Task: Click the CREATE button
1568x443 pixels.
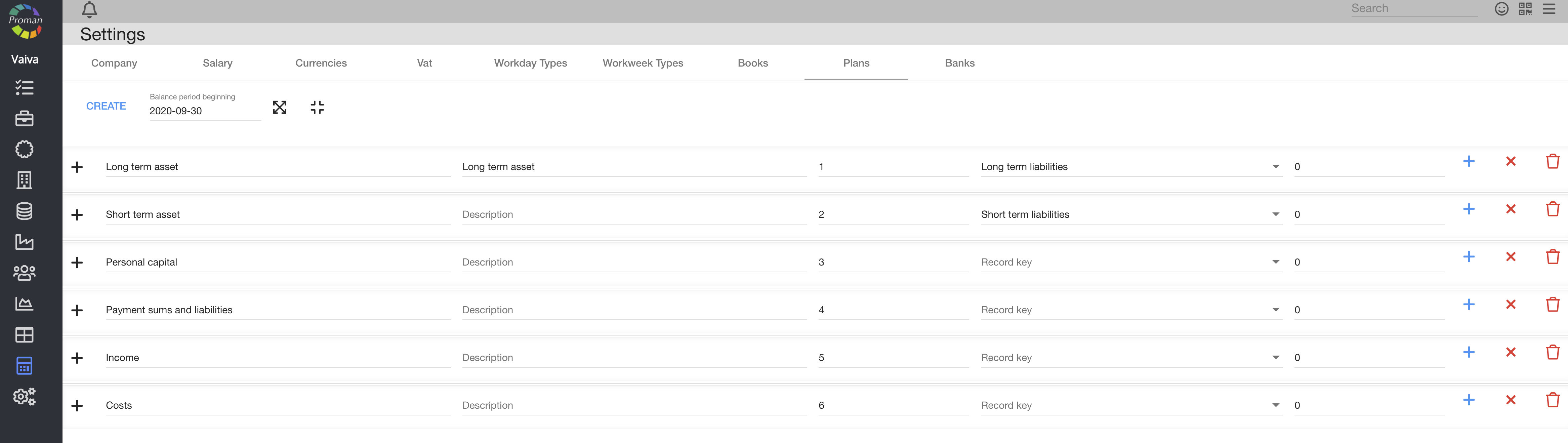Action: 106,106
